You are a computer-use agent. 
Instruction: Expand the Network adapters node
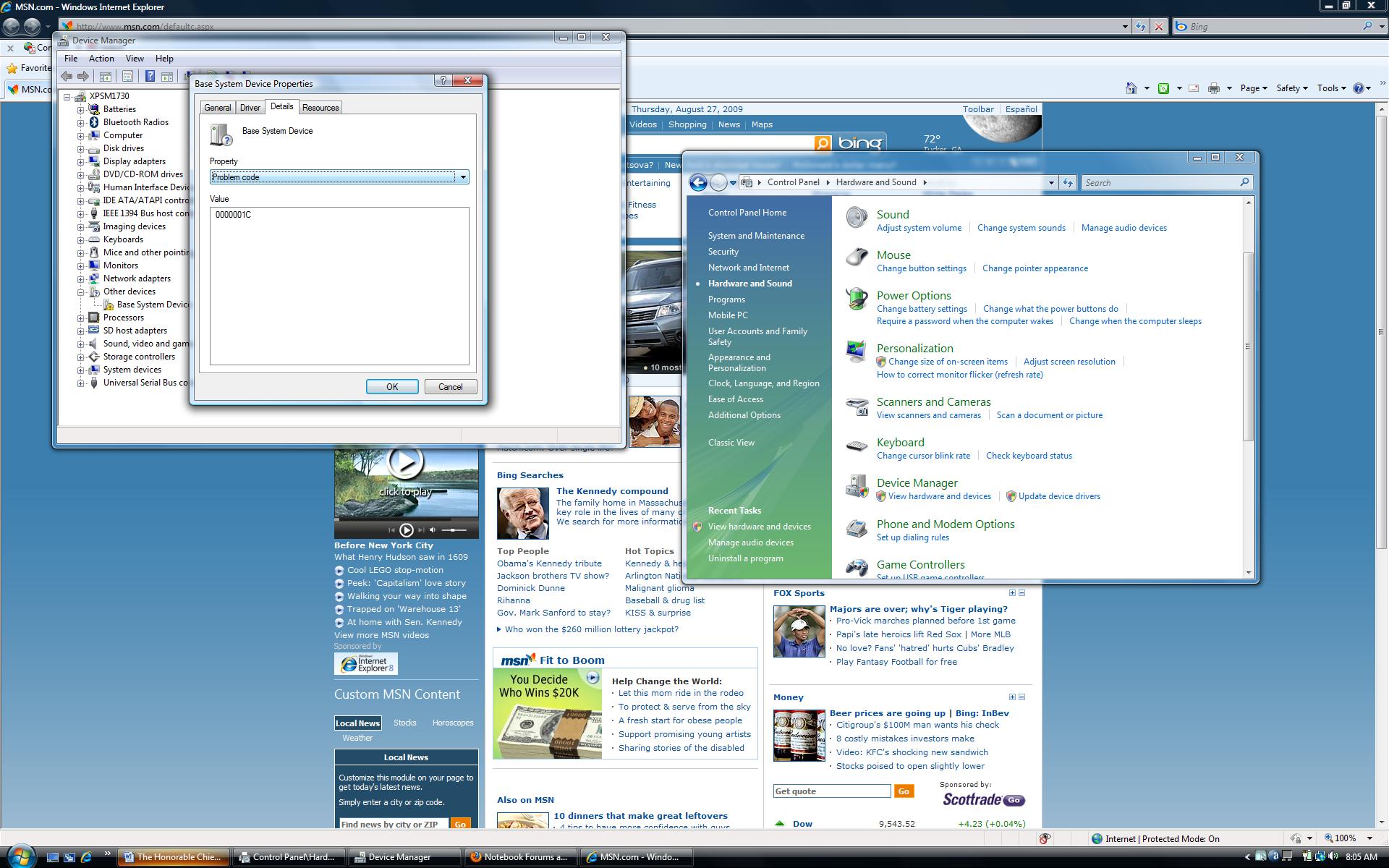tap(81, 279)
